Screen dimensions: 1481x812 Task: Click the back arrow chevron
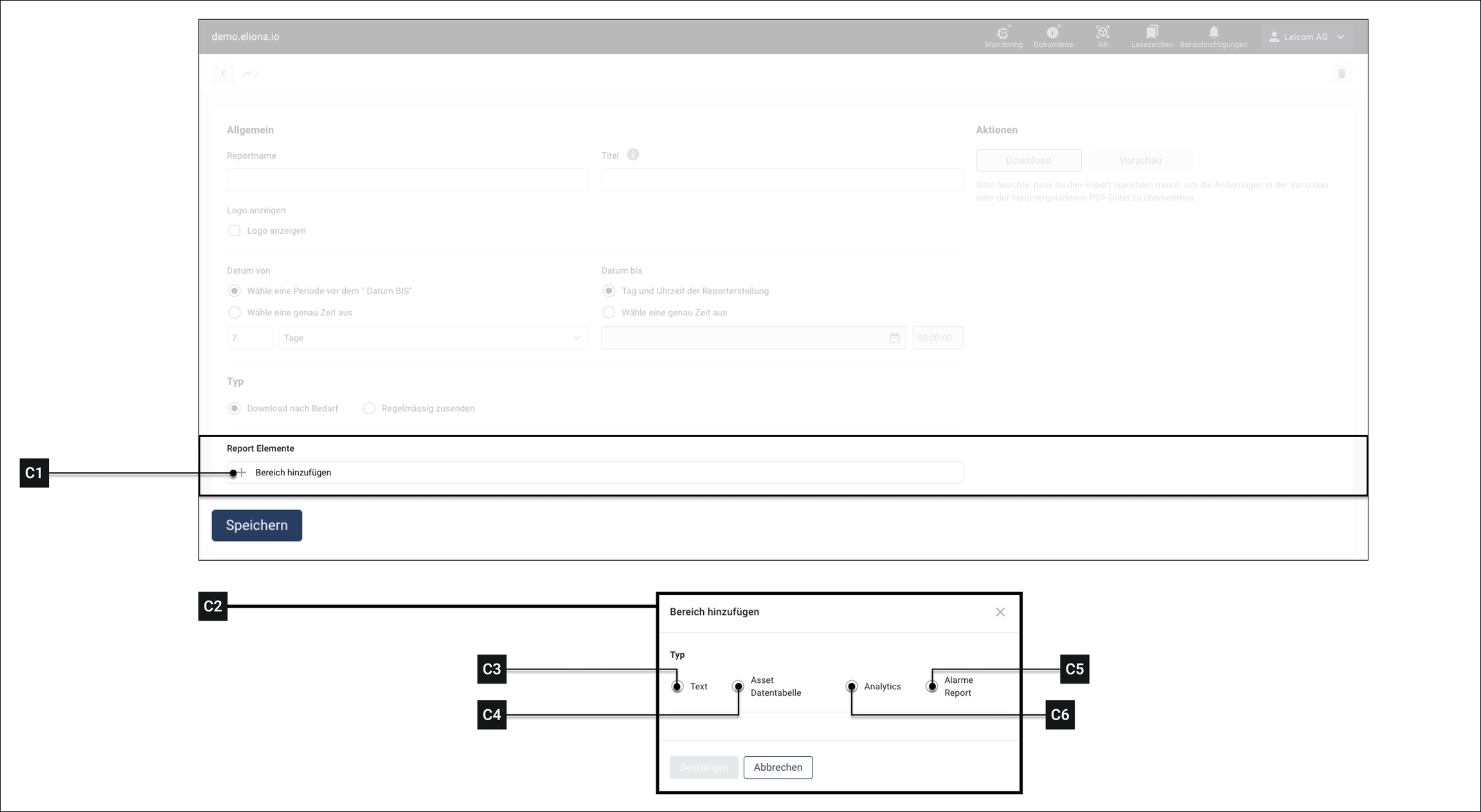click(x=223, y=74)
